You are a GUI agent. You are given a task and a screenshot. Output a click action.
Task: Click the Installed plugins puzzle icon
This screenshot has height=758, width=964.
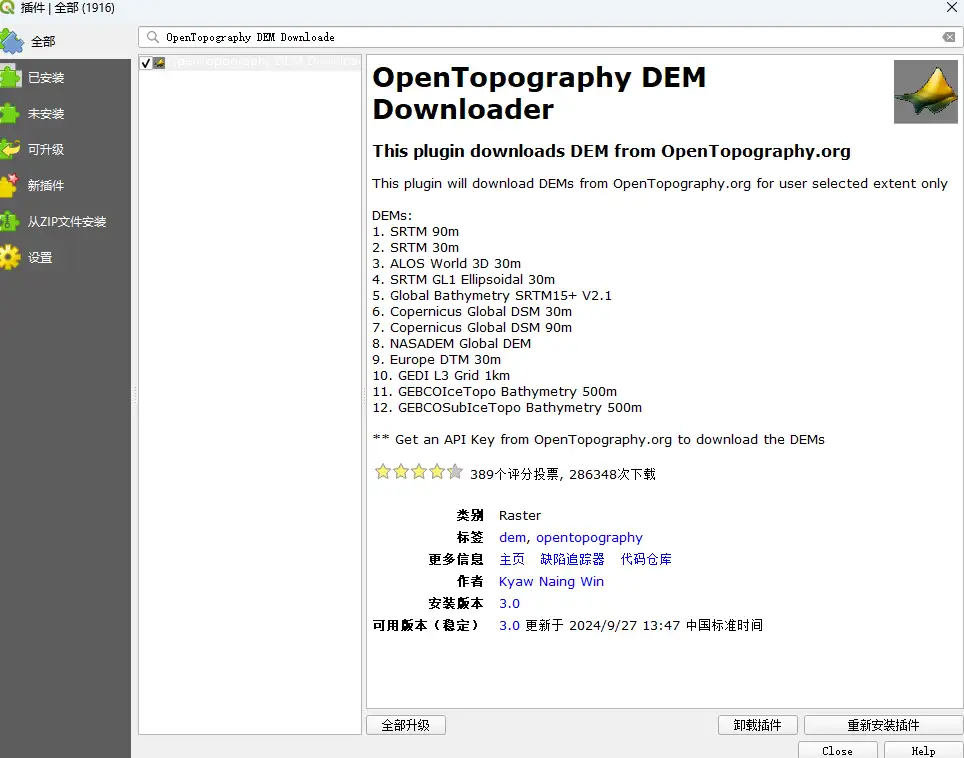(x=10, y=77)
